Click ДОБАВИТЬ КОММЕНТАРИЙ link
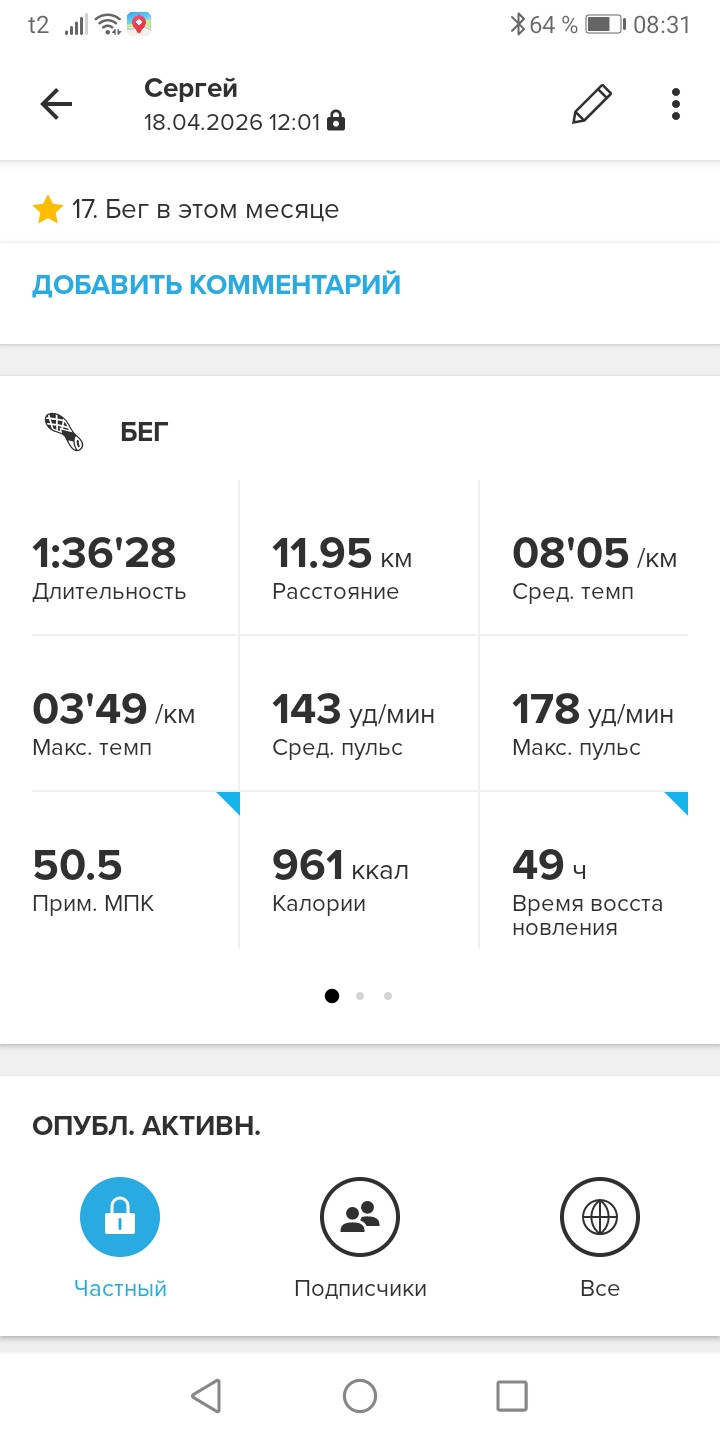The image size is (720, 1440). click(216, 284)
